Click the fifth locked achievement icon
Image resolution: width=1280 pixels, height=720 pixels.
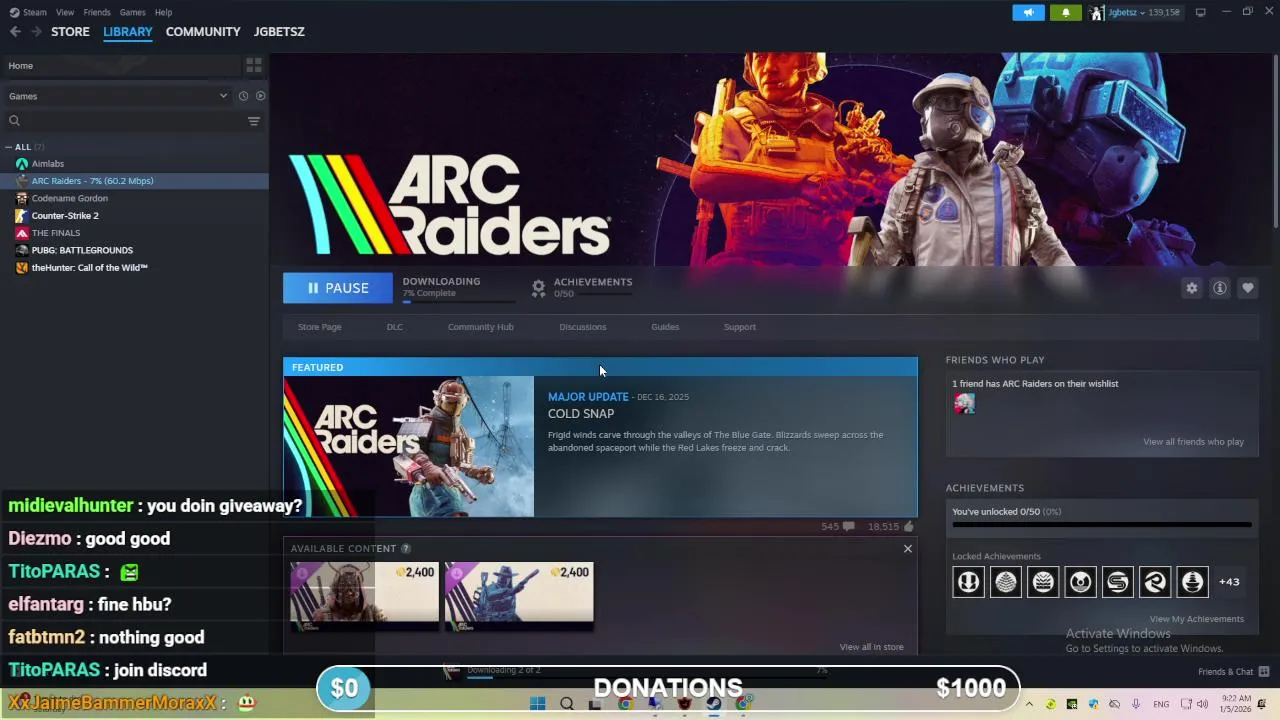coord(1118,582)
